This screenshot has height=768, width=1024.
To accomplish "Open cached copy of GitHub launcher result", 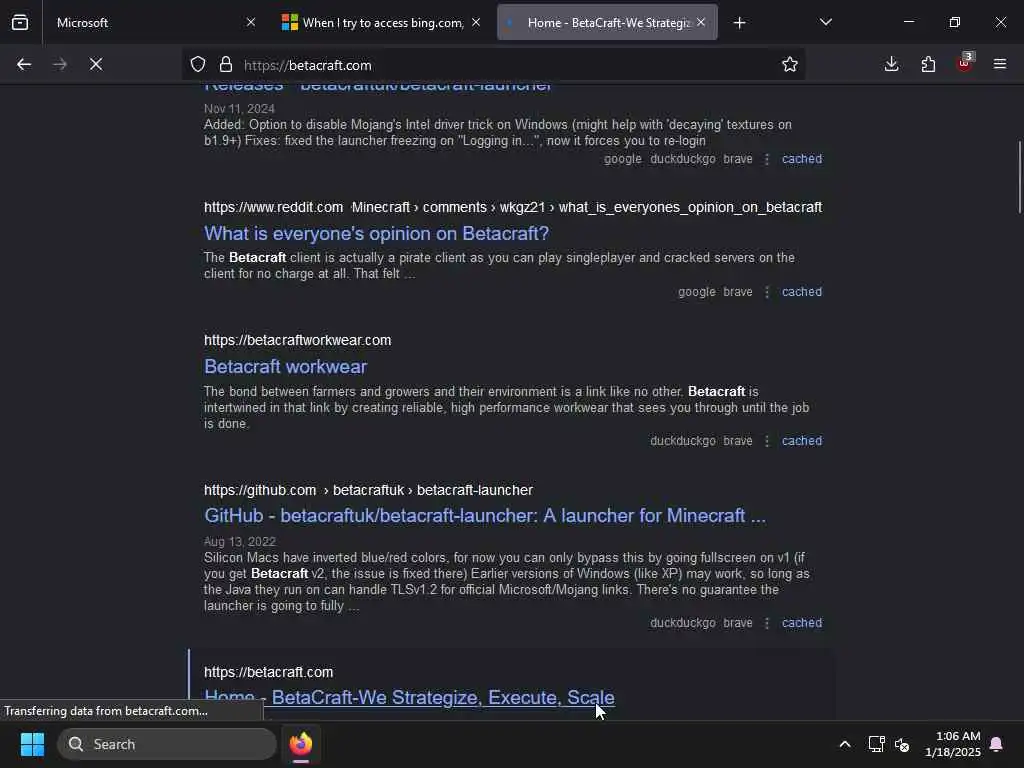I will click(x=802, y=623).
